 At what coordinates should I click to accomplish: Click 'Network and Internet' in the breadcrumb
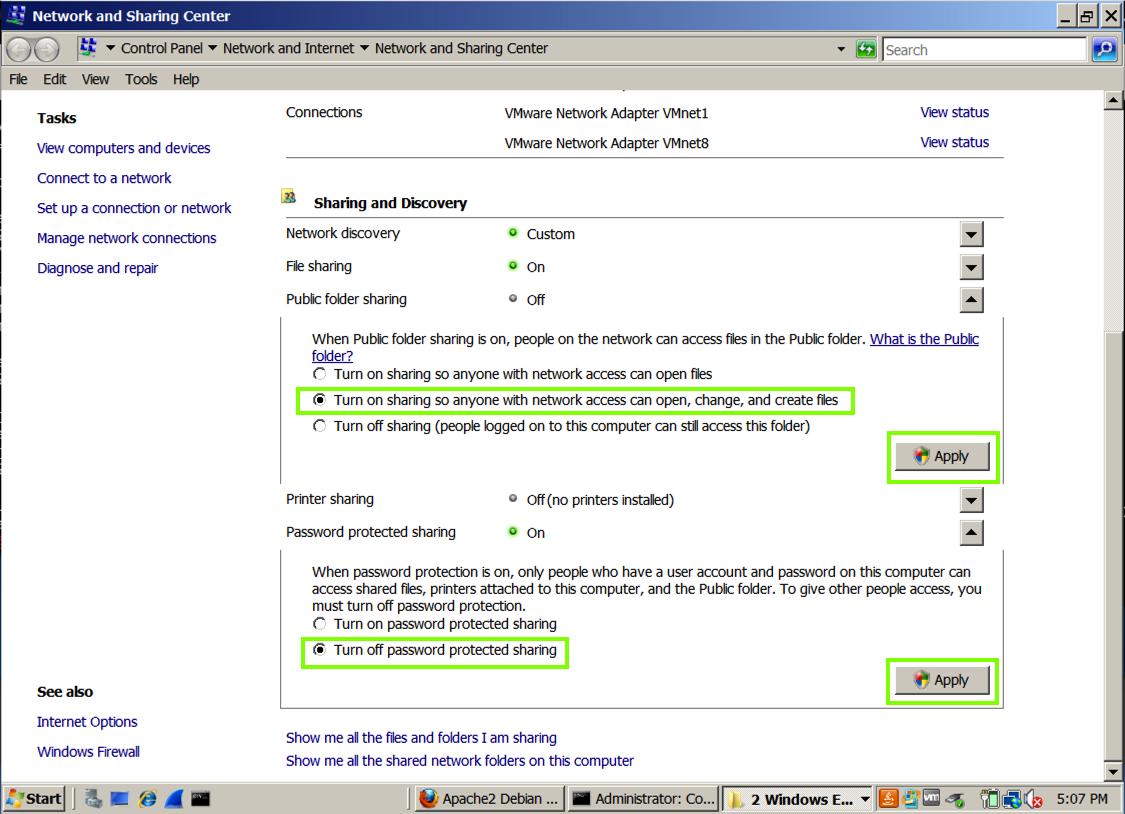(x=288, y=48)
